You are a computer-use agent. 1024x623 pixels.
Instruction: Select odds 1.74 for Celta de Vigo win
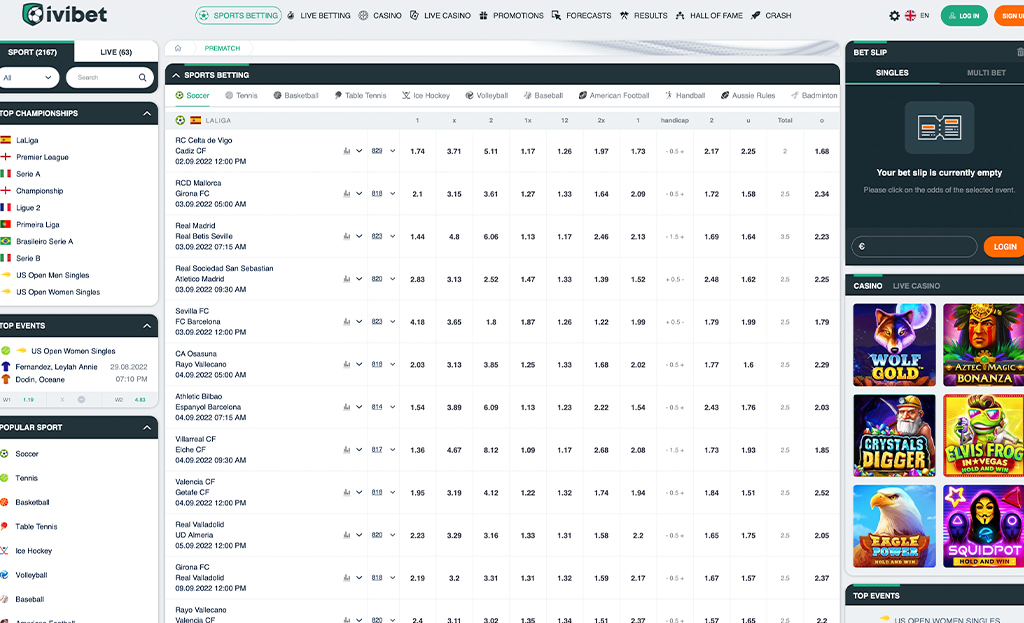click(x=417, y=152)
